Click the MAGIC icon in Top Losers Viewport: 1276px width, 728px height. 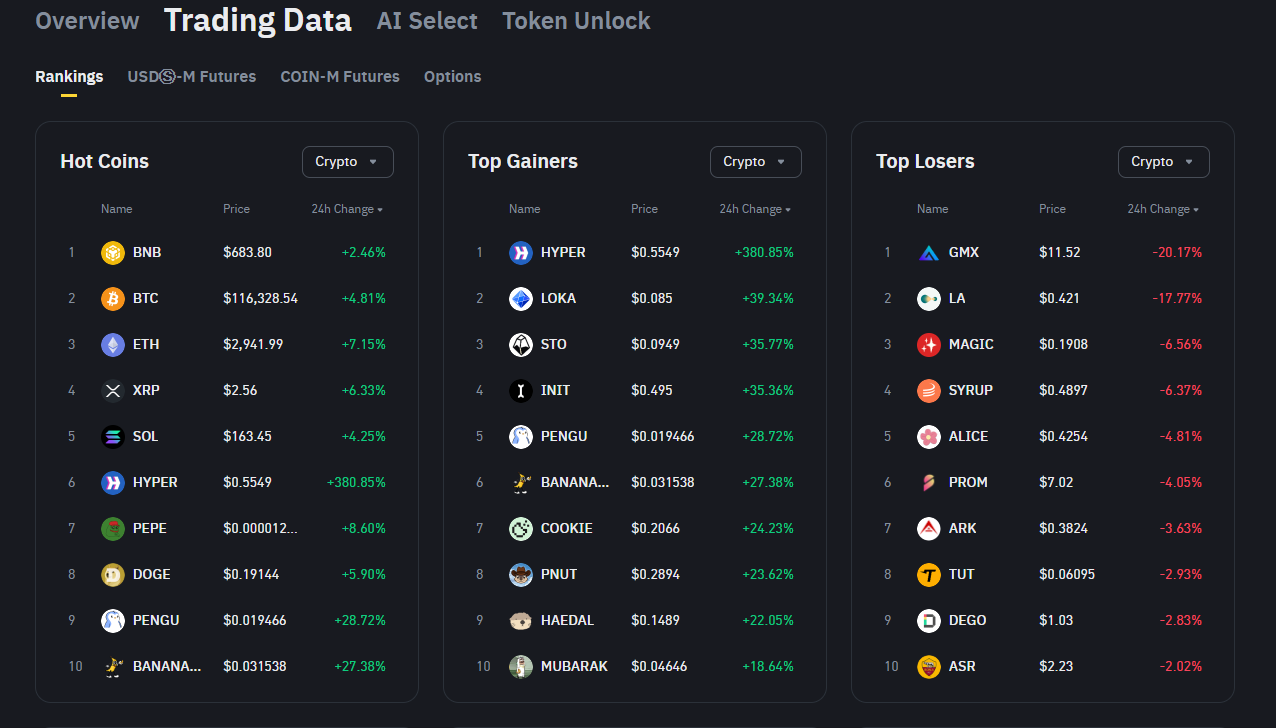[929, 345]
